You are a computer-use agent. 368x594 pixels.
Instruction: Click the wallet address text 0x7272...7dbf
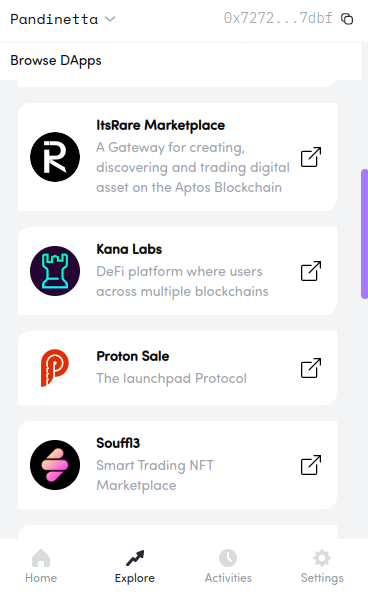click(278, 18)
